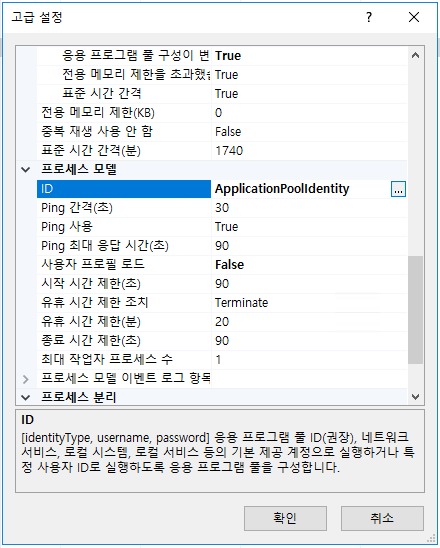
Task: Click the False value of 사용자 프로필 로드
Action: click(309, 265)
